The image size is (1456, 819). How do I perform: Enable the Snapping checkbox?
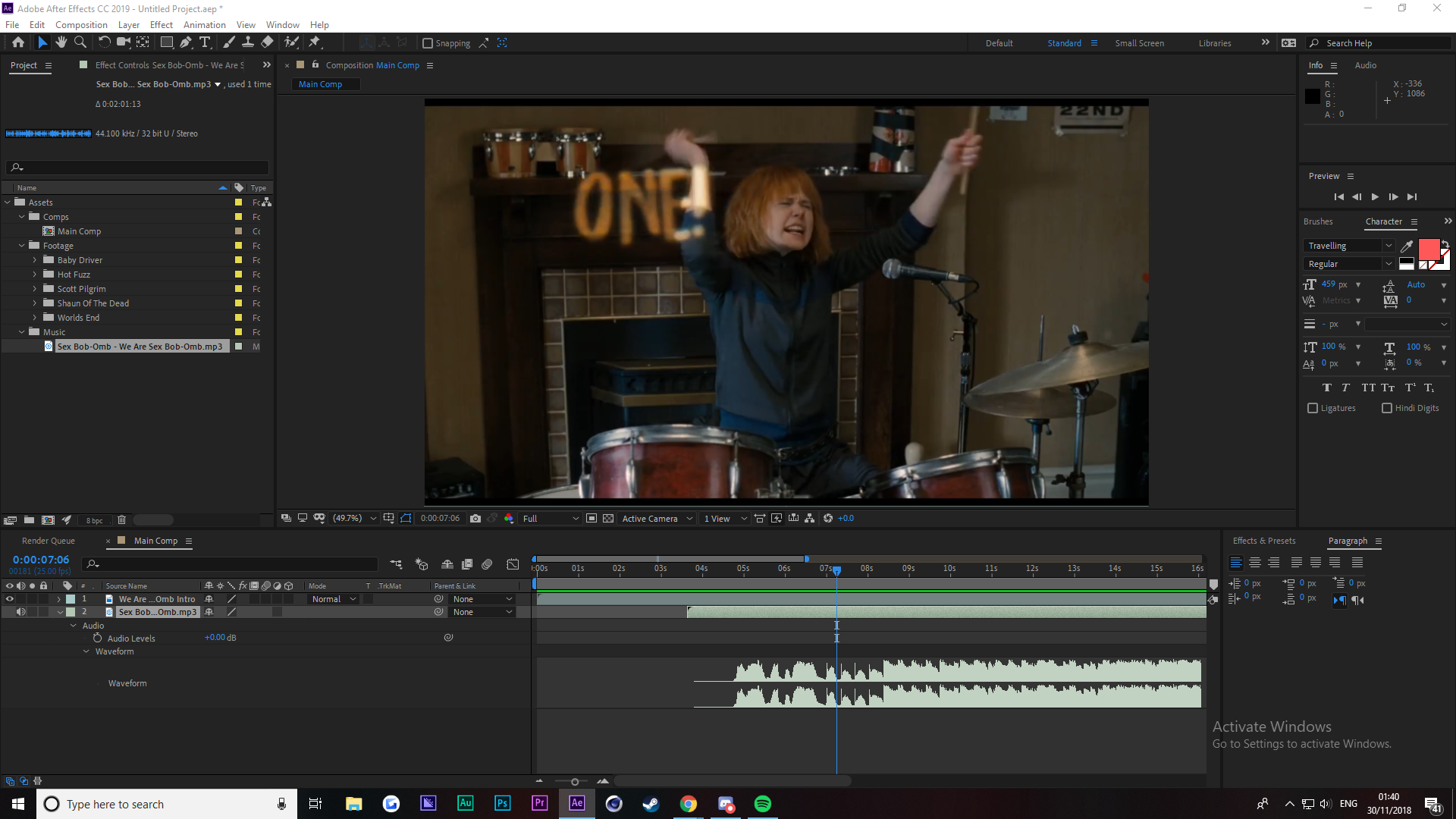point(429,42)
